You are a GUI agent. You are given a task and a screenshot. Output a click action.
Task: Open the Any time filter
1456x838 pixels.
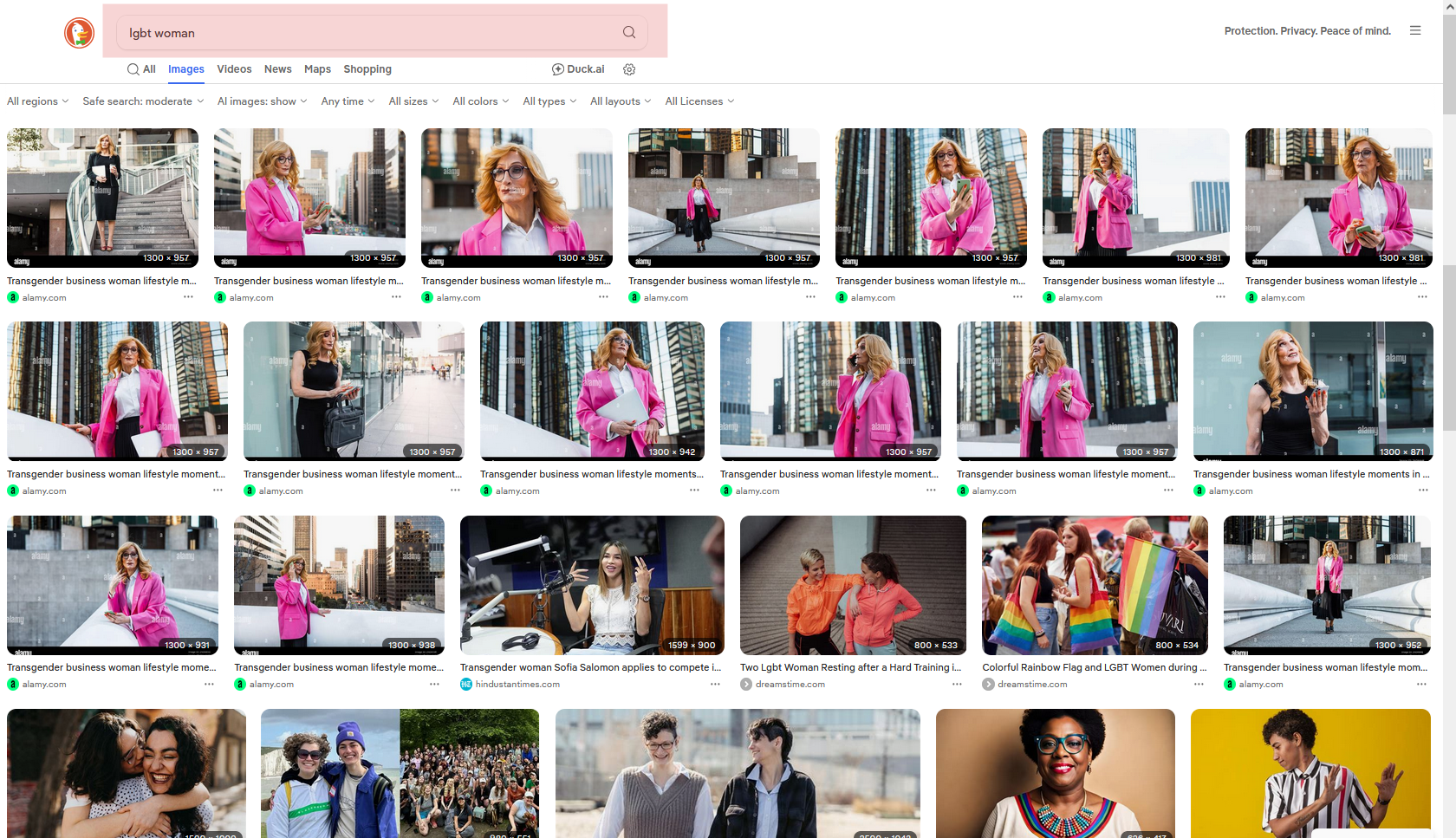(348, 101)
